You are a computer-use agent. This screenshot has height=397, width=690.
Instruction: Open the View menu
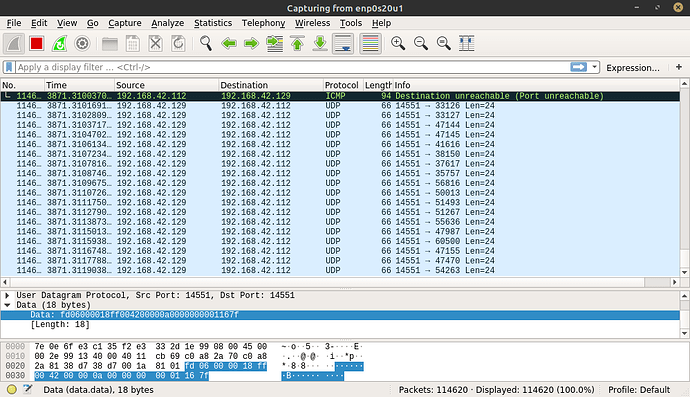[67, 23]
